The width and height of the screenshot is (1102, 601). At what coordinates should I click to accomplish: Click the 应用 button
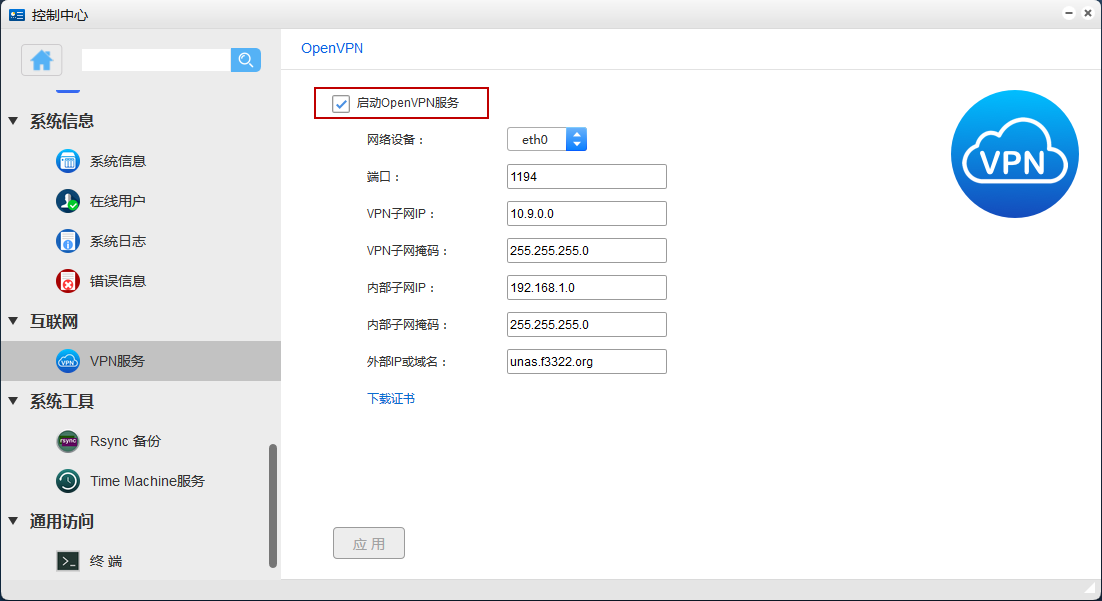(369, 544)
